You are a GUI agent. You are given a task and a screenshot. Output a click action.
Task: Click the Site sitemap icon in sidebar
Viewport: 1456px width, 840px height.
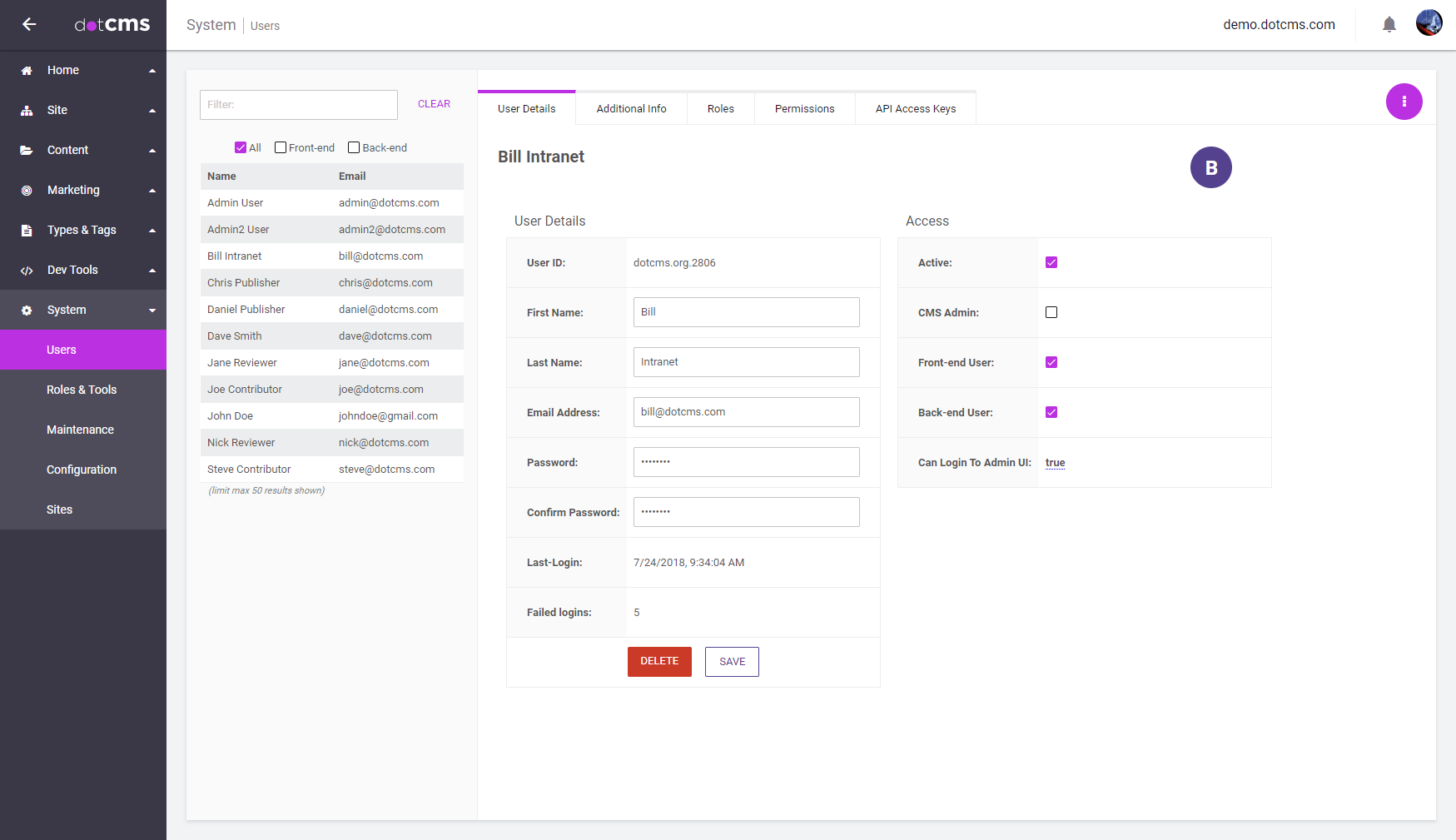pyautogui.click(x=27, y=111)
